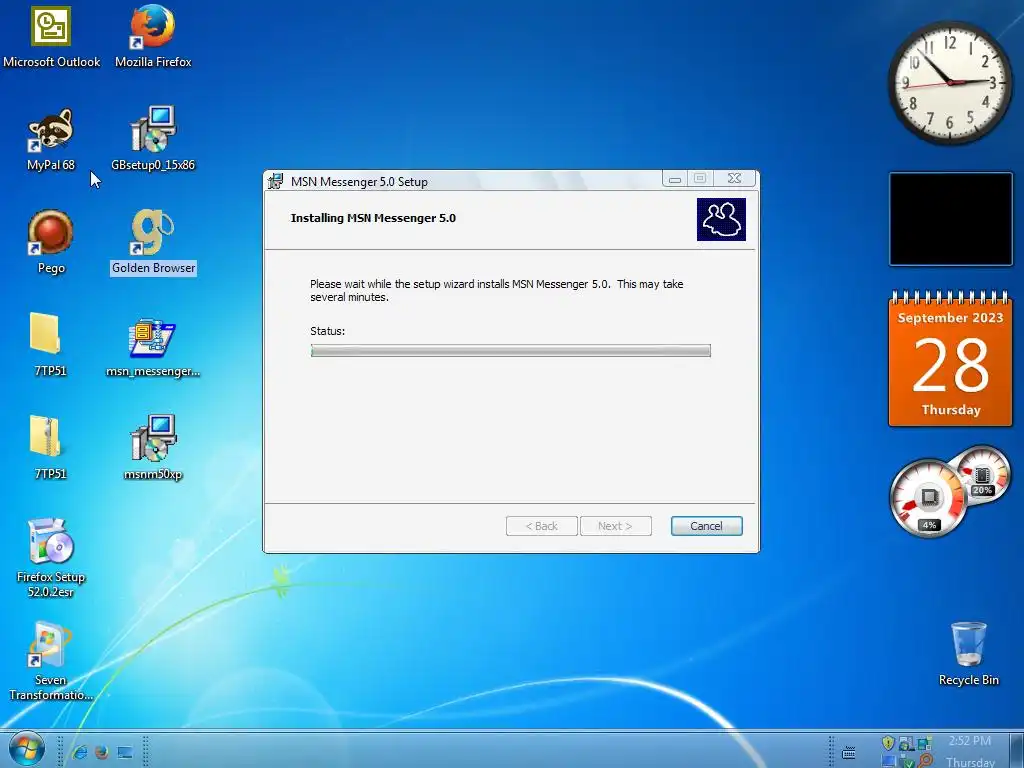This screenshot has width=1024, height=768.
Task: Launch Firefox from the quick launch bar
Action: (102, 752)
